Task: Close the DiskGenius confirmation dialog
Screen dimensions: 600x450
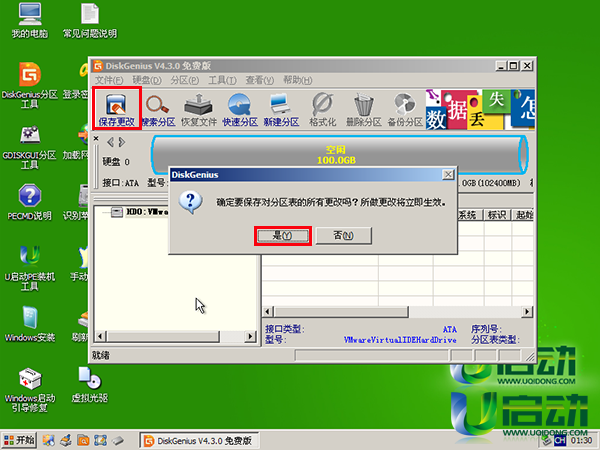Action: pyautogui.click(x=448, y=175)
